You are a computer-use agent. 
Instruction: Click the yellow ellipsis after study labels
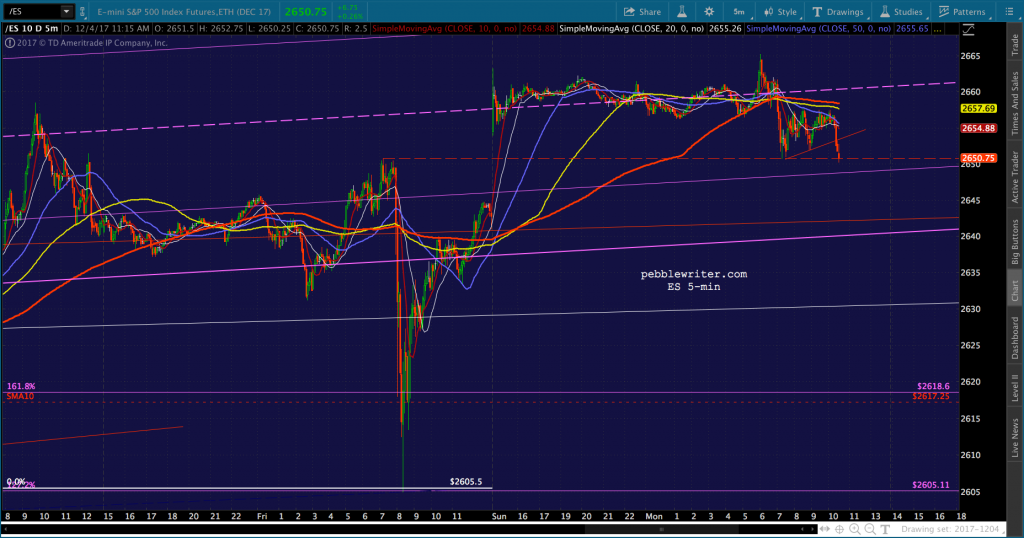[940, 29]
